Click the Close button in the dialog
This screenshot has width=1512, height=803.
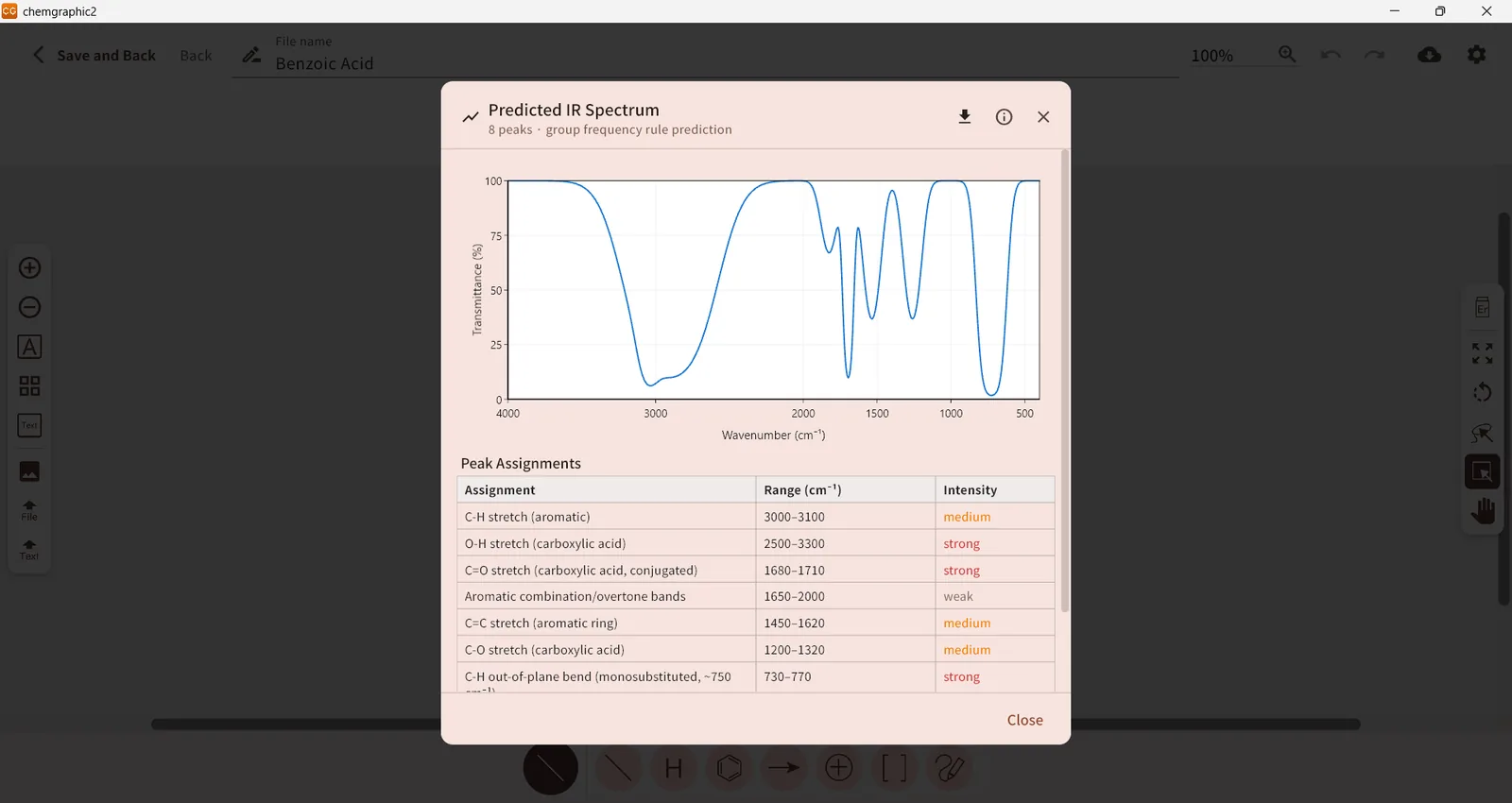pyautogui.click(x=1025, y=720)
